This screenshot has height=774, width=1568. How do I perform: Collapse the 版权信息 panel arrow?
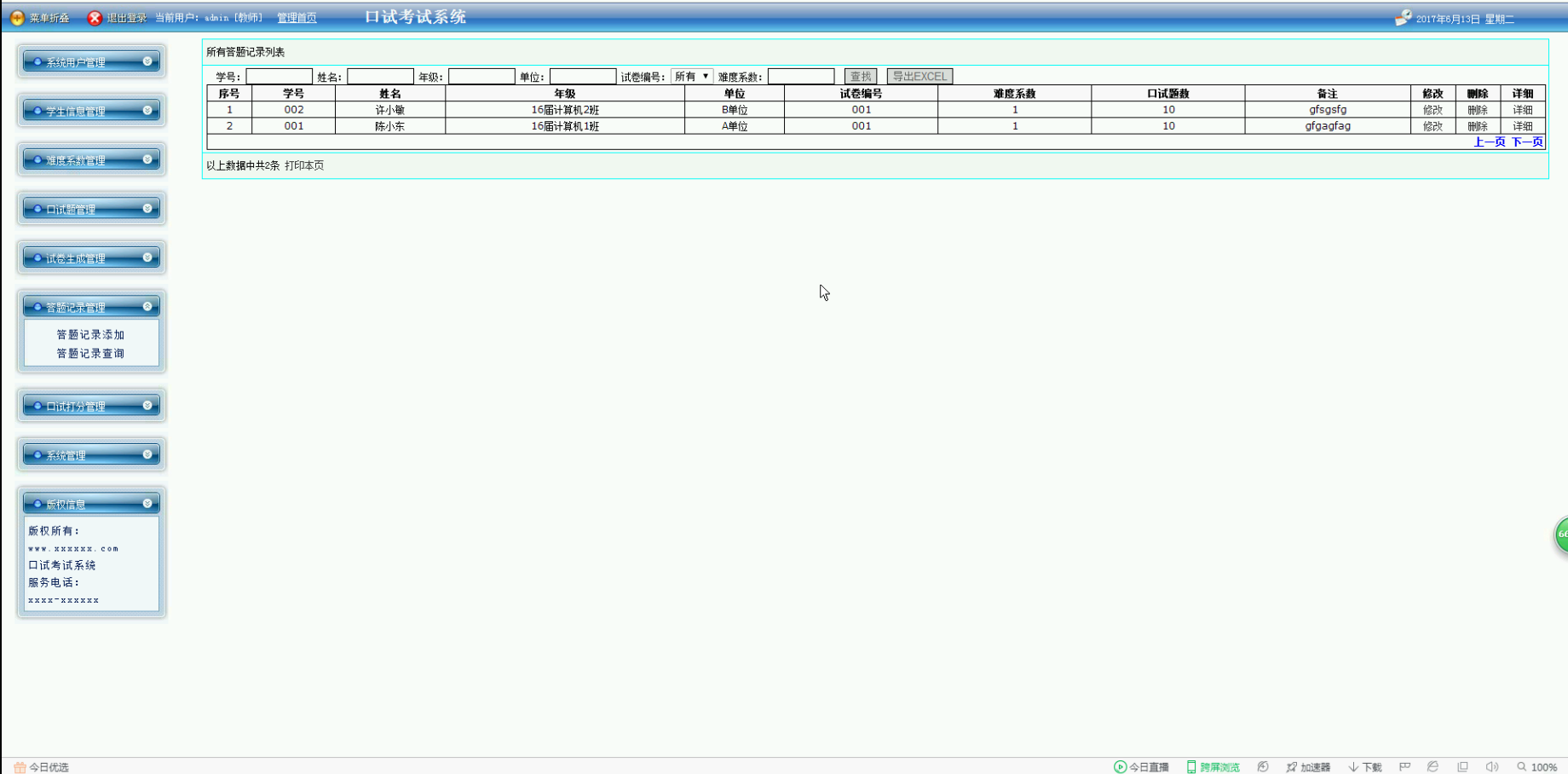[x=147, y=504]
